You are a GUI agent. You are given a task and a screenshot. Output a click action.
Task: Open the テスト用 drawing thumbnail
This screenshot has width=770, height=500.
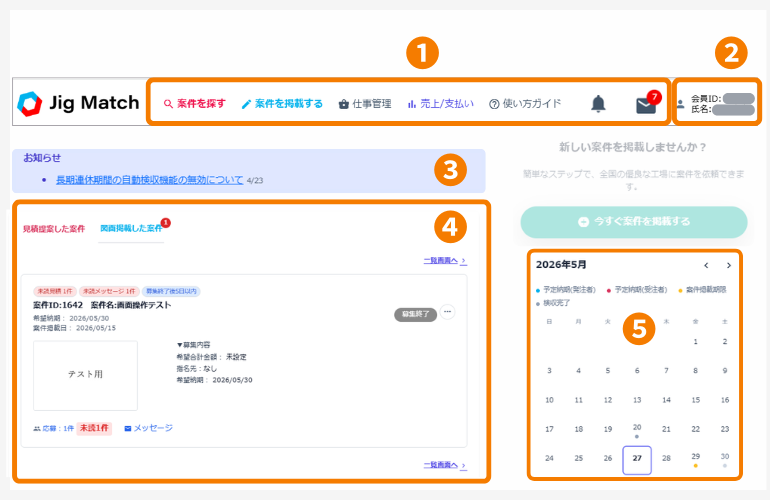(x=85, y=375)
